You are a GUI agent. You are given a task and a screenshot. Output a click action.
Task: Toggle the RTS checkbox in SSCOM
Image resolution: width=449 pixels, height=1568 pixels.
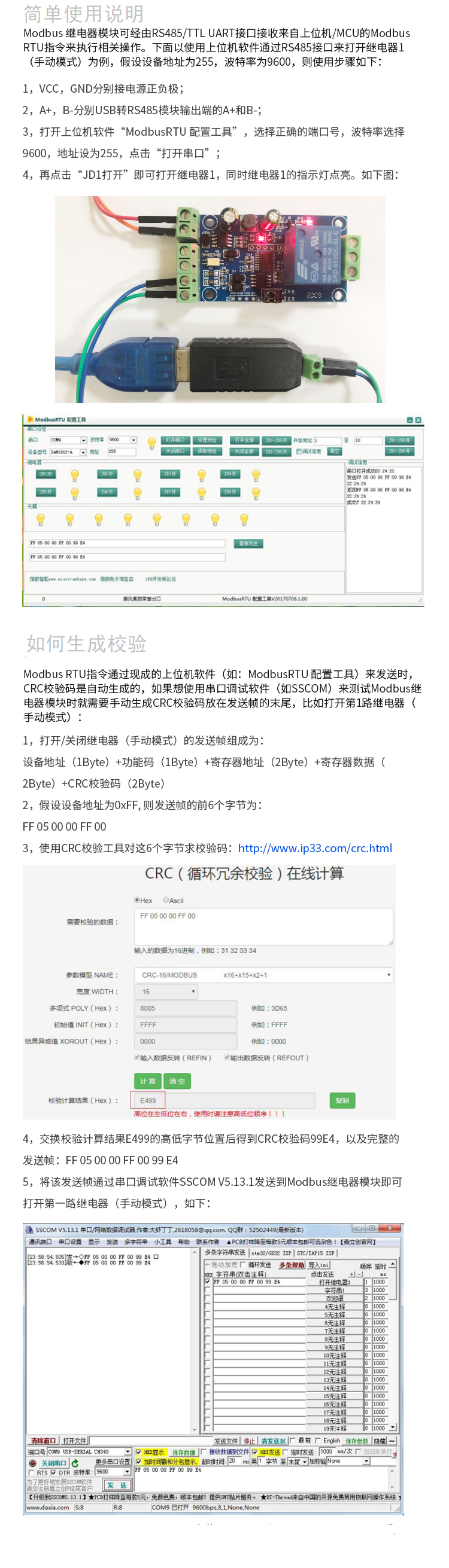coord(32,1472)
